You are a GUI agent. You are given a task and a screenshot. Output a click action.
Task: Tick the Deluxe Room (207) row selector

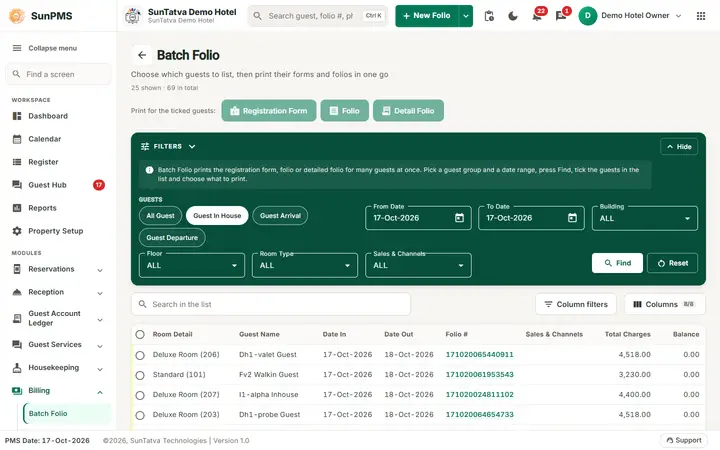point(140,395)
